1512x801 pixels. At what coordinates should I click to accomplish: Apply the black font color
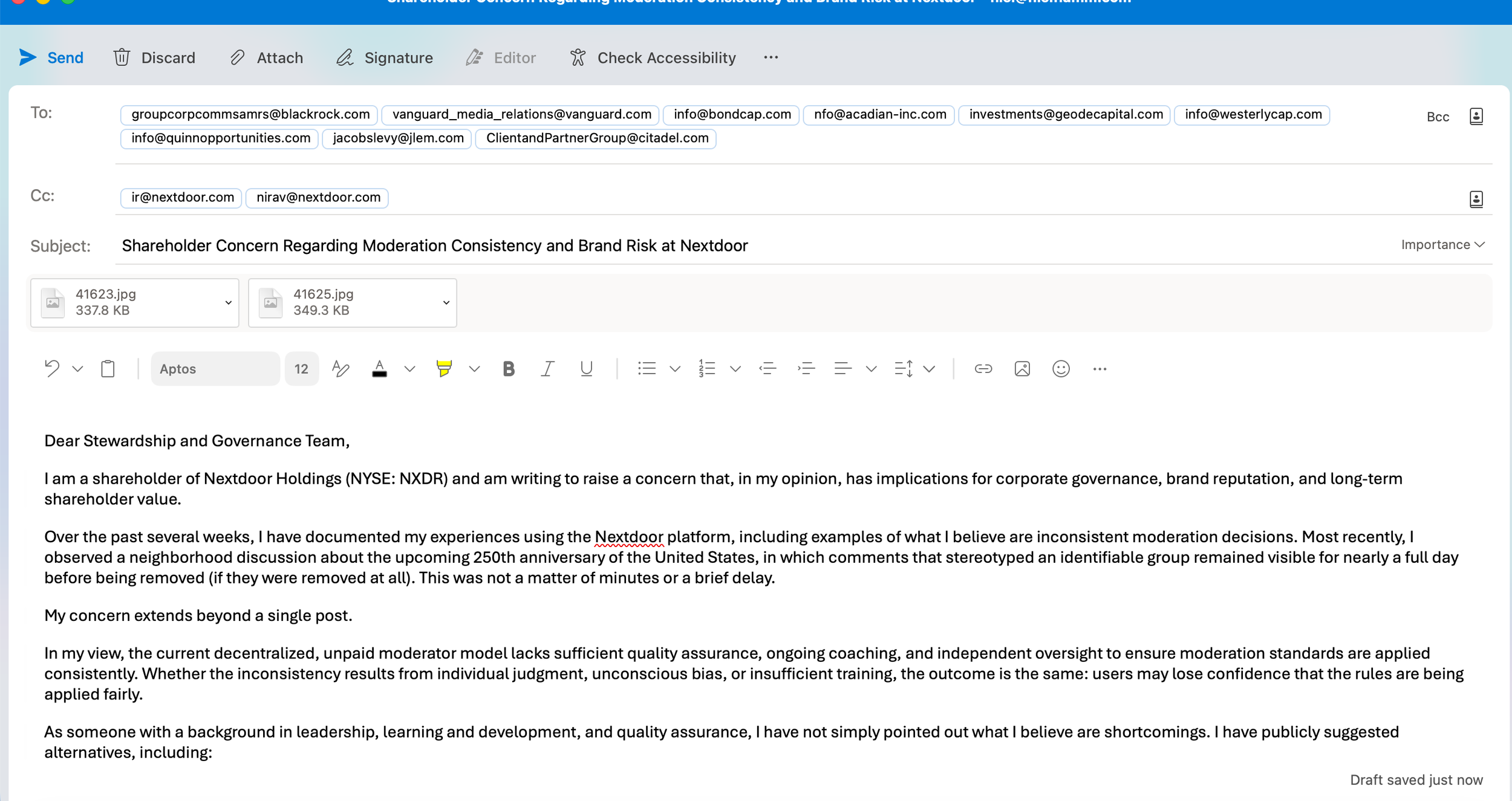tap(379, 368)
